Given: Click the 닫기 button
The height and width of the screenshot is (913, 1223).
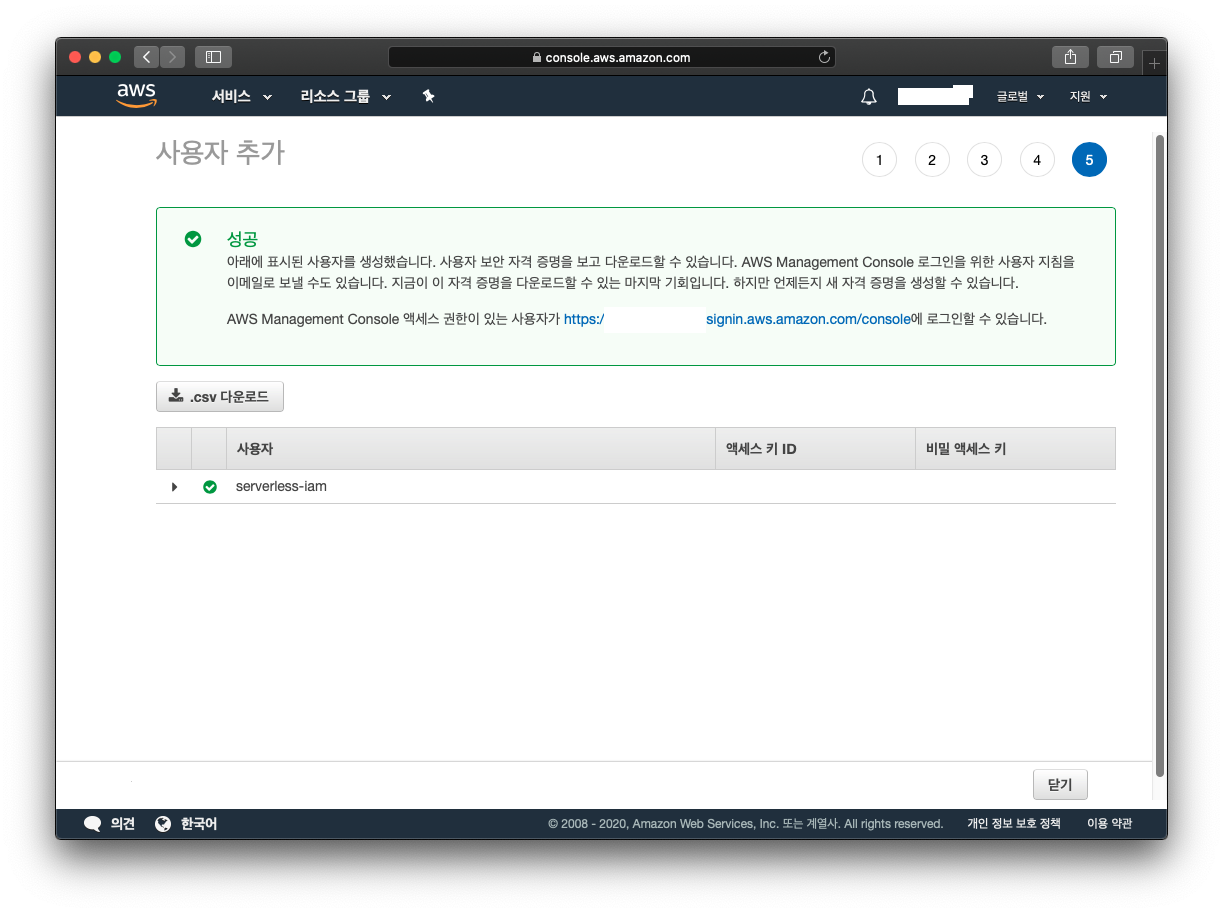Looking at the screenshot, I should click(x=1059, y=784).
